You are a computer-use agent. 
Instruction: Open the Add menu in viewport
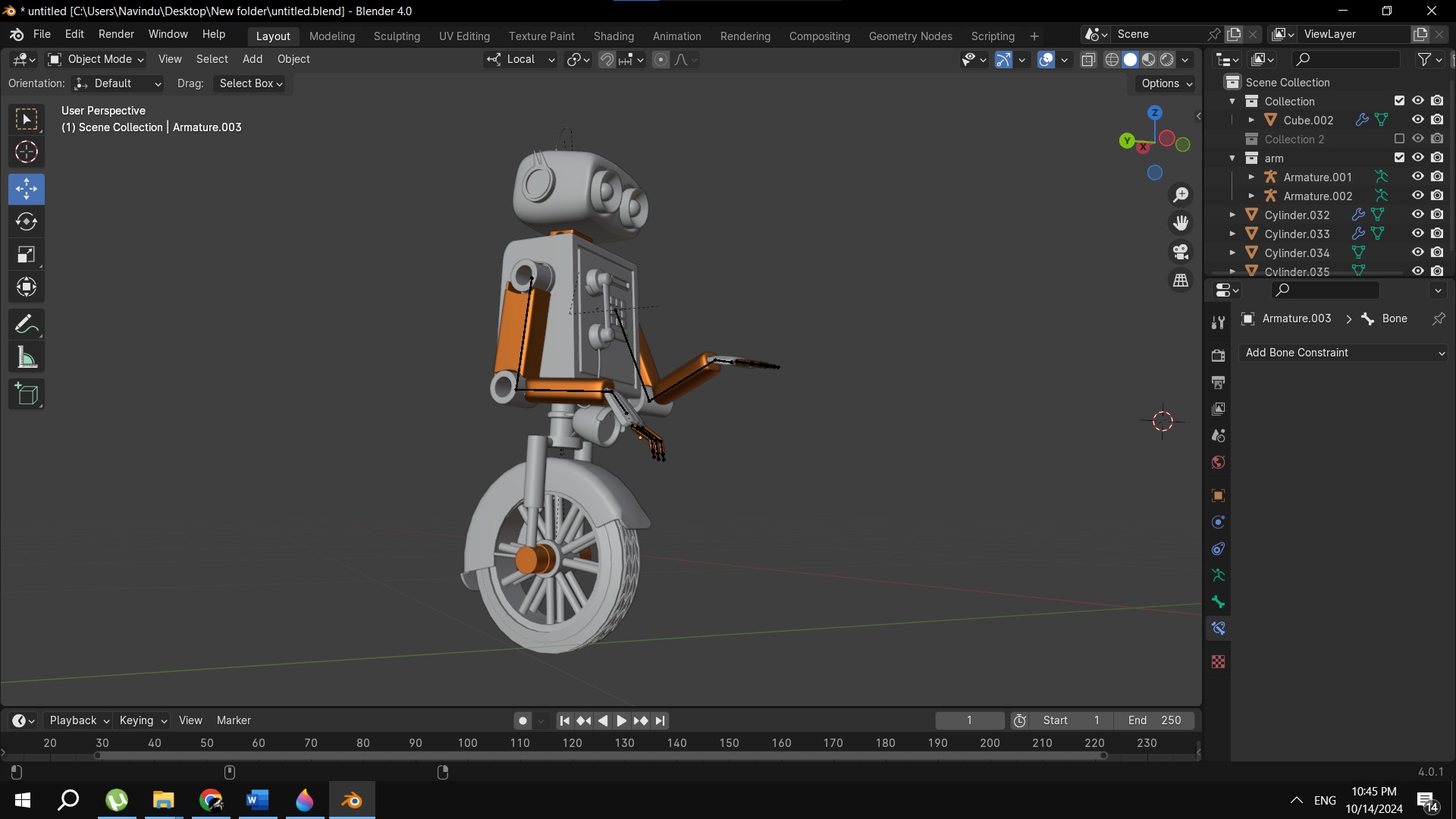click(x=253, y=59)
